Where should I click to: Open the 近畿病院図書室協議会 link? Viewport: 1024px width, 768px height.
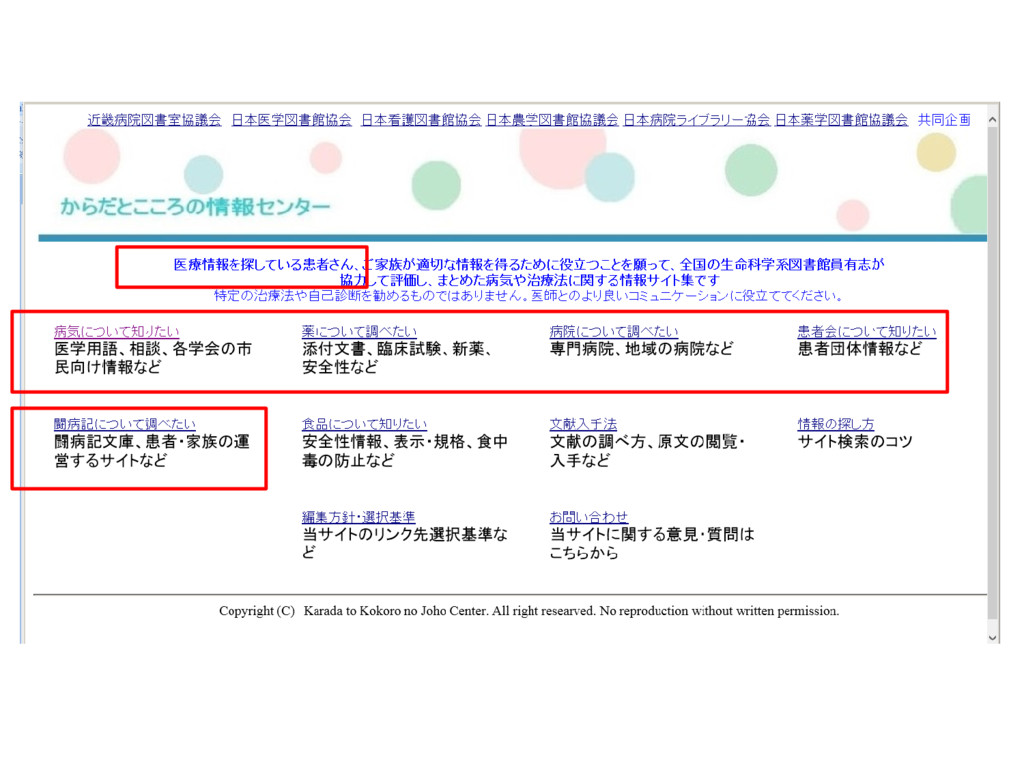tap(154, 120)
